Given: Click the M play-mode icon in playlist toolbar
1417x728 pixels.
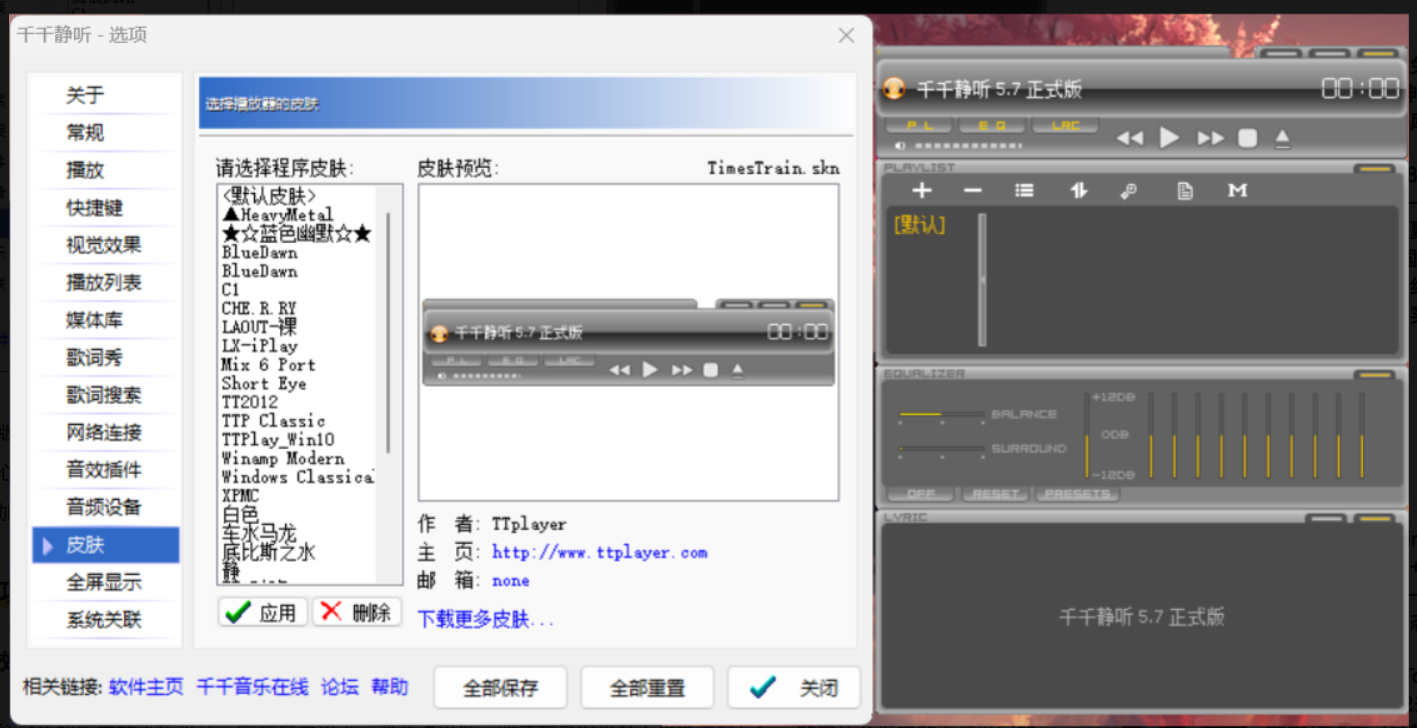Looking at the screenshot, I should pyautogui.click(x=1238, y=190).
